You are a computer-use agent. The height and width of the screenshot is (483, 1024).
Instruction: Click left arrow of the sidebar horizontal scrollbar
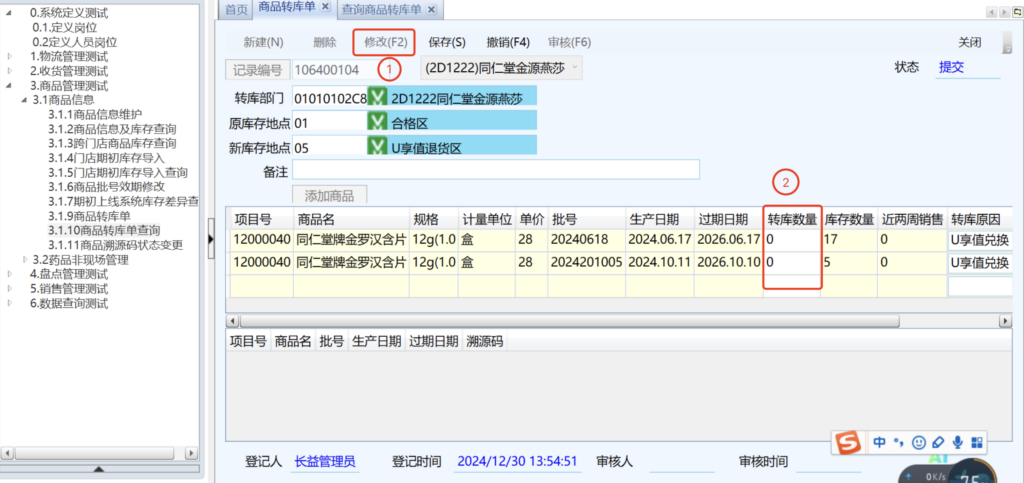8,452
